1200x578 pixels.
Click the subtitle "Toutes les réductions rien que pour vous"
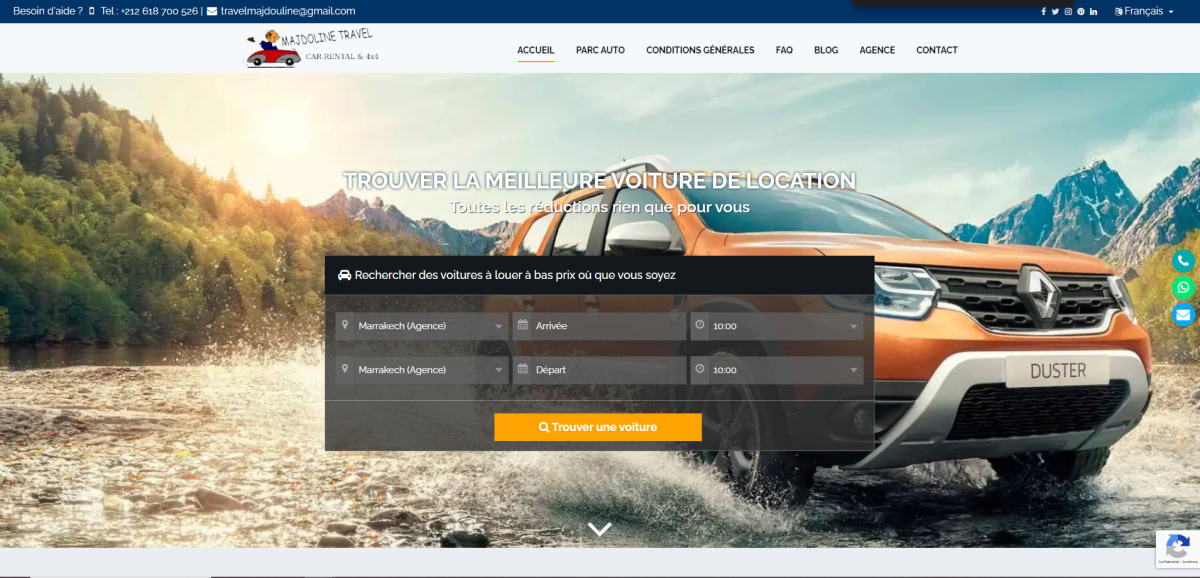tap(600, 207)
